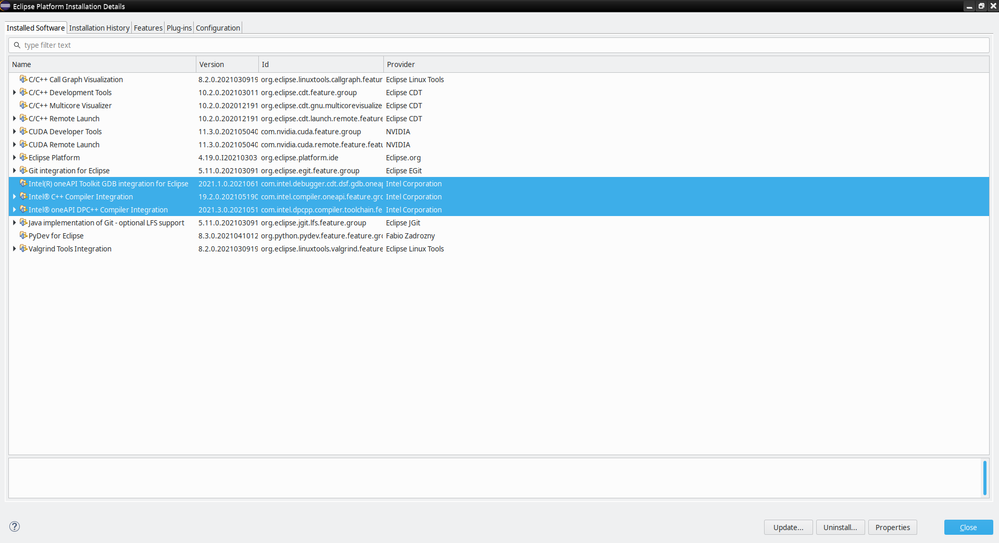999x543 pixels.
Task: Focus the type filter text field
Action: click(x=499, y=45)
